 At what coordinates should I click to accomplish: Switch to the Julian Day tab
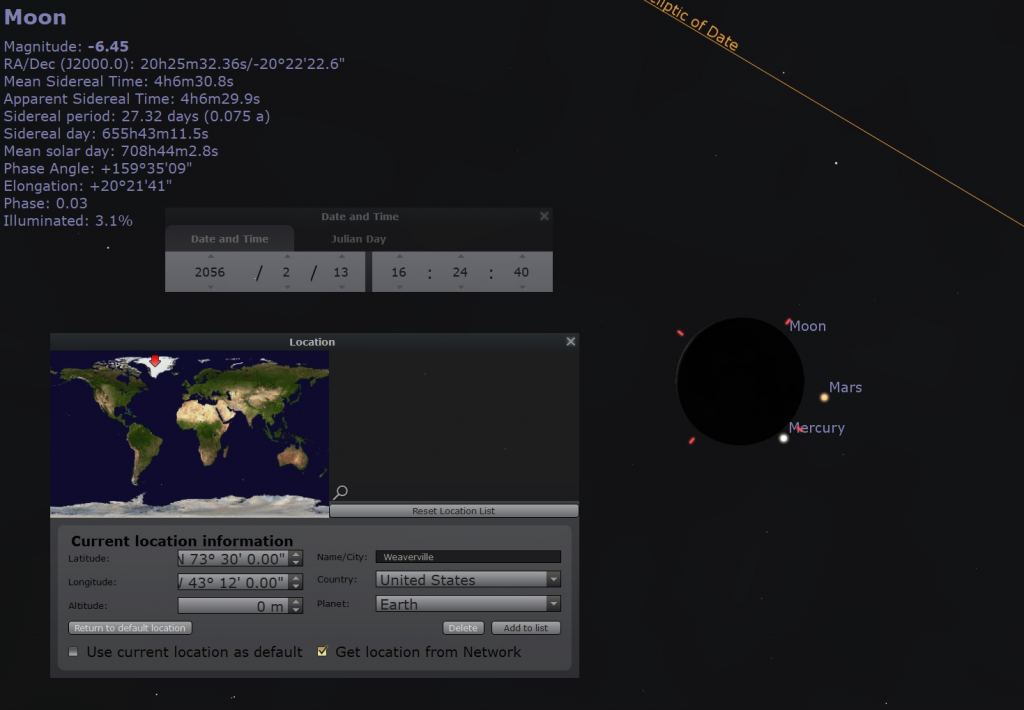[358, 239]
